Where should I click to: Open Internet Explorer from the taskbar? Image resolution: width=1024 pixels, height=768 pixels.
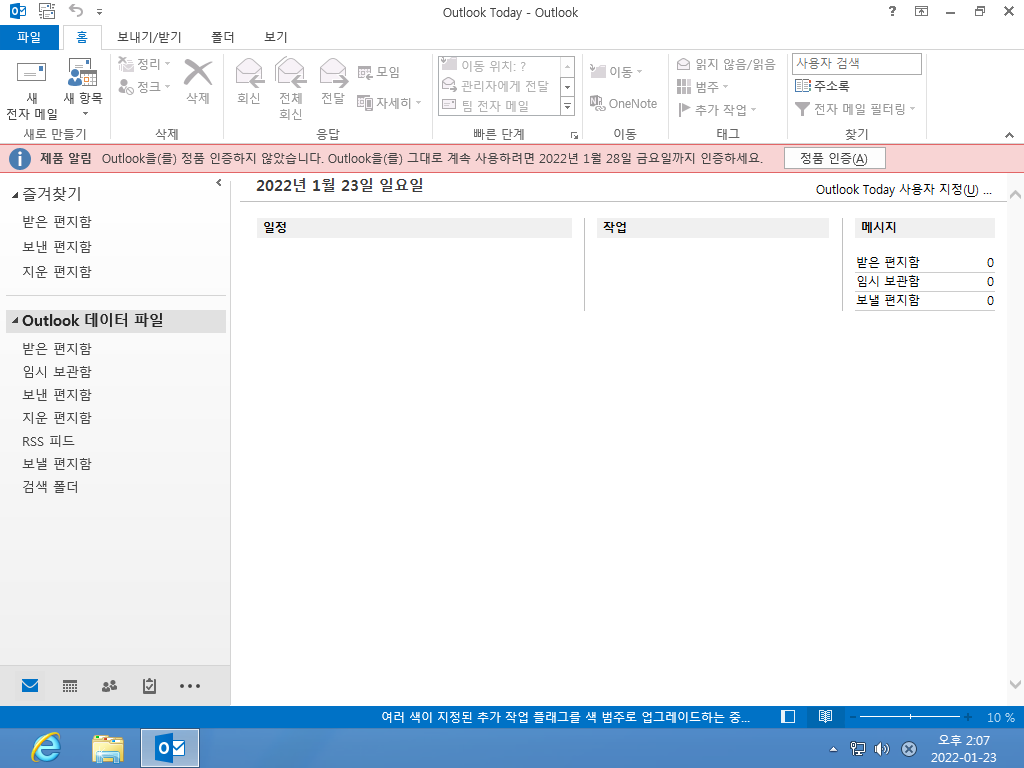tap(46, 748)
